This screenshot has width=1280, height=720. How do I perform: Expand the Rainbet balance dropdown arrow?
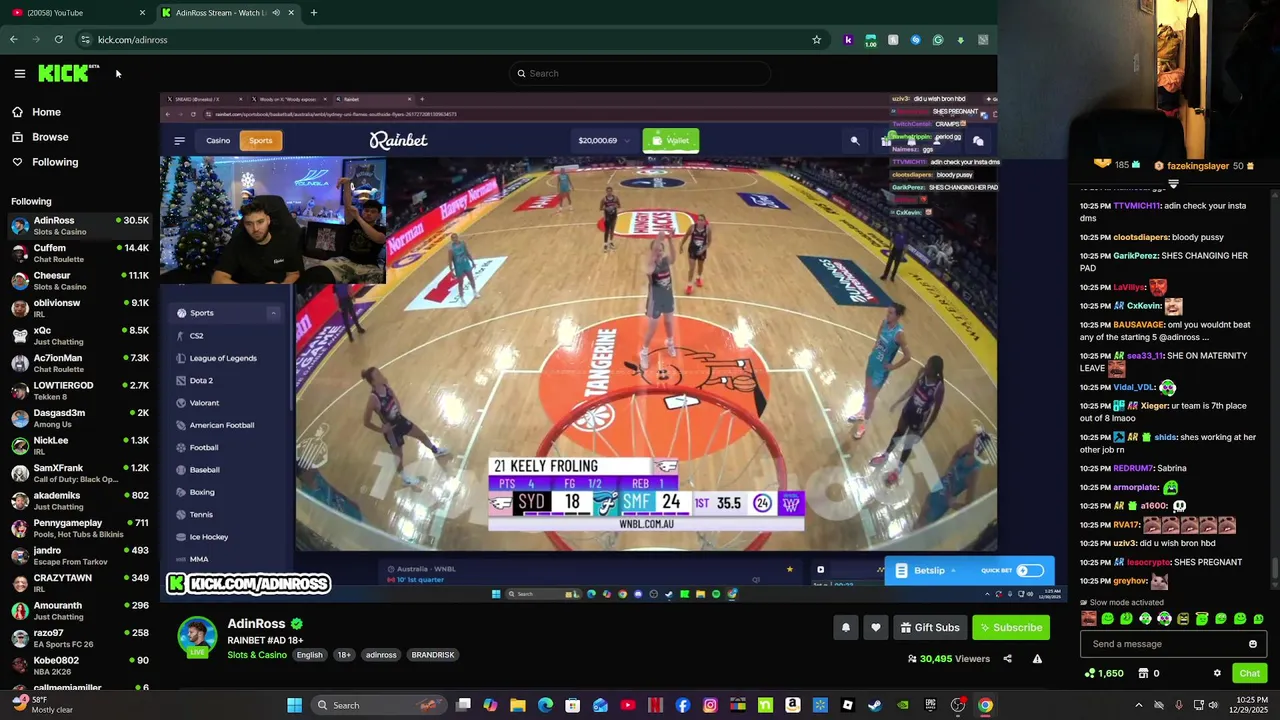click(x=627, y=141)
